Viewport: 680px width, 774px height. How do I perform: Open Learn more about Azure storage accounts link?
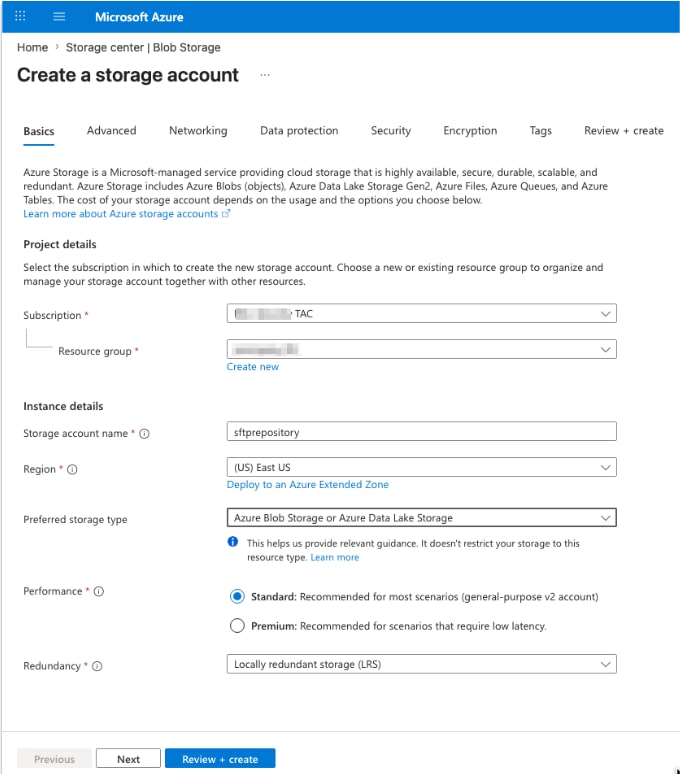point(126,214)
